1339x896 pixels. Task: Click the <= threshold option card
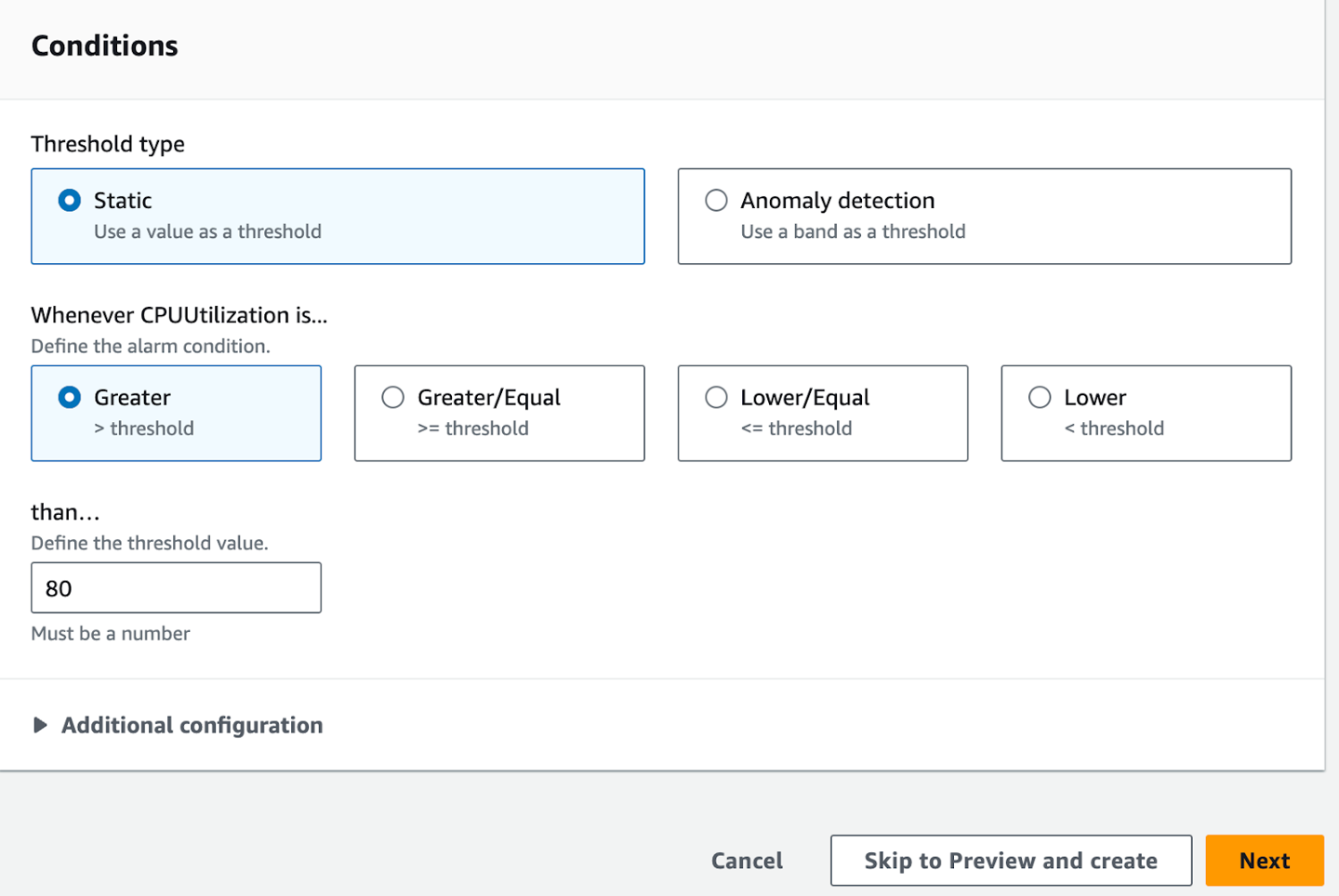(822, 414)
